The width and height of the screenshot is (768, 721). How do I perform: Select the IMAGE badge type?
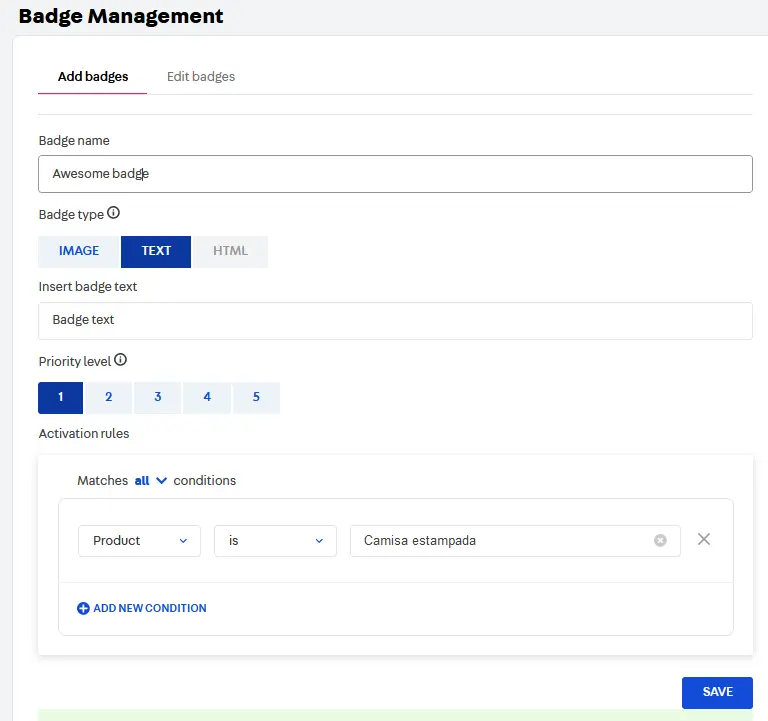[79, 251]
